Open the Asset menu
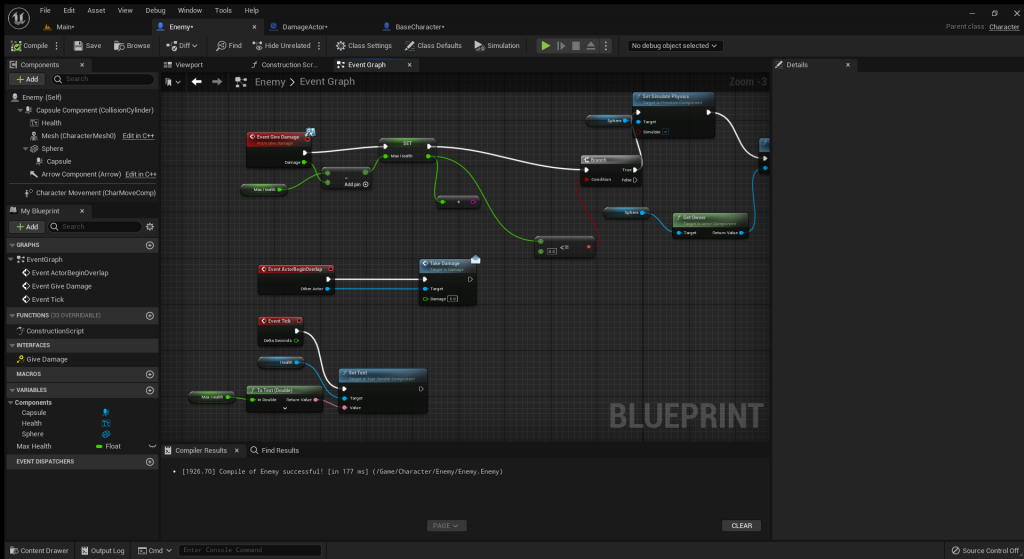The image size is (1024, 559). tap(96, 10)
